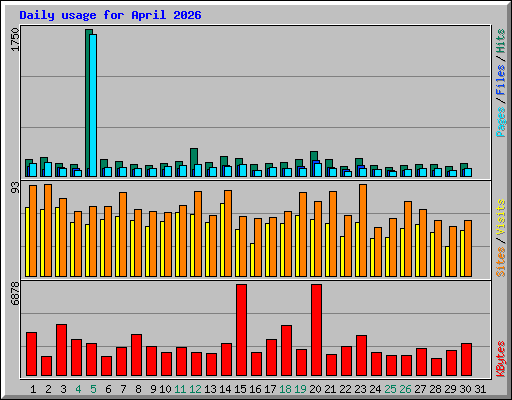Click the tall cyan Pages bar for day 5
Viewport: 512px width, 400px height.
[x=93, y=105]
